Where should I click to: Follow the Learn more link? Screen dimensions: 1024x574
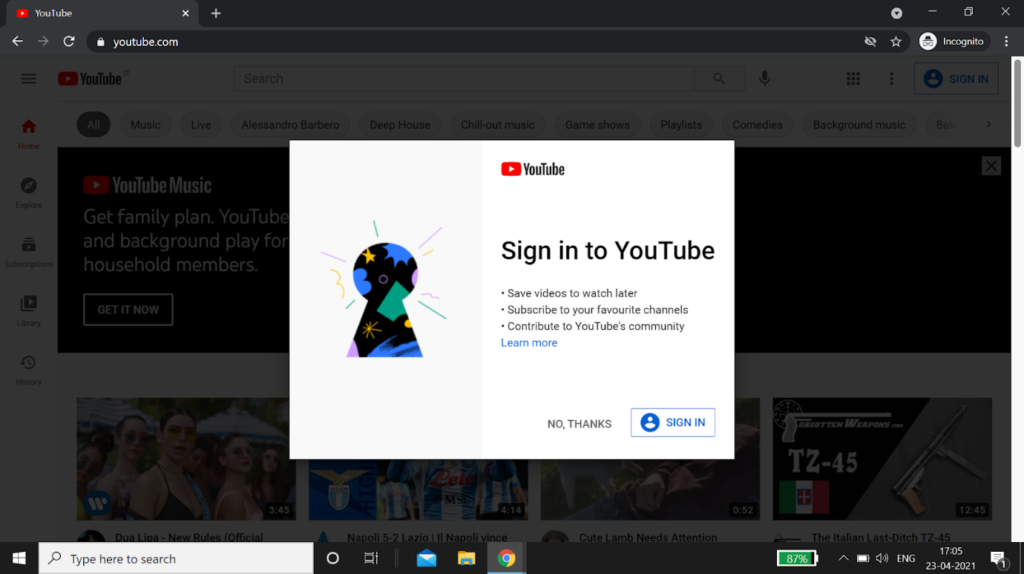[529, 343]
